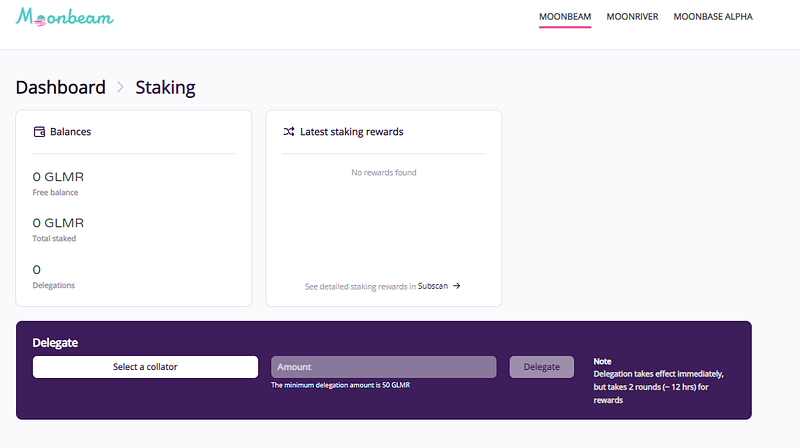
Task: Click the Latest staking rewards heading
Action: [x=352, y=132]
